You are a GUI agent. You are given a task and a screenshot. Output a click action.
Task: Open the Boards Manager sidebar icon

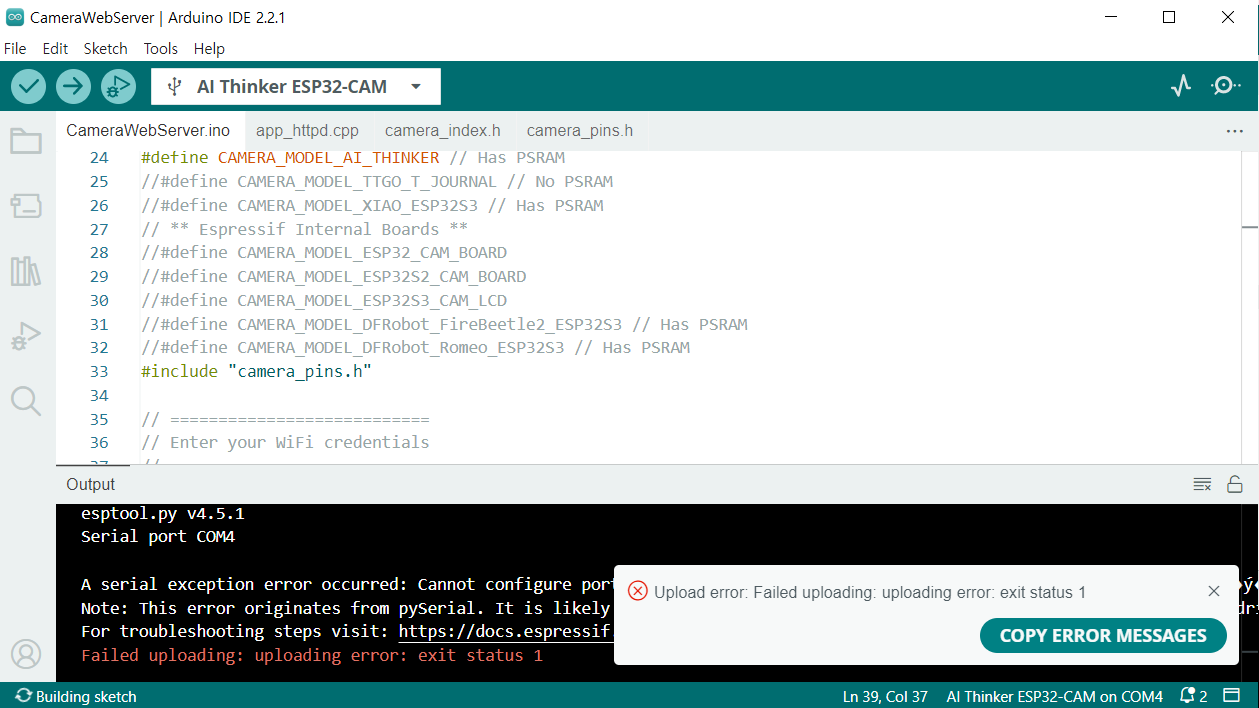point(26,206)
